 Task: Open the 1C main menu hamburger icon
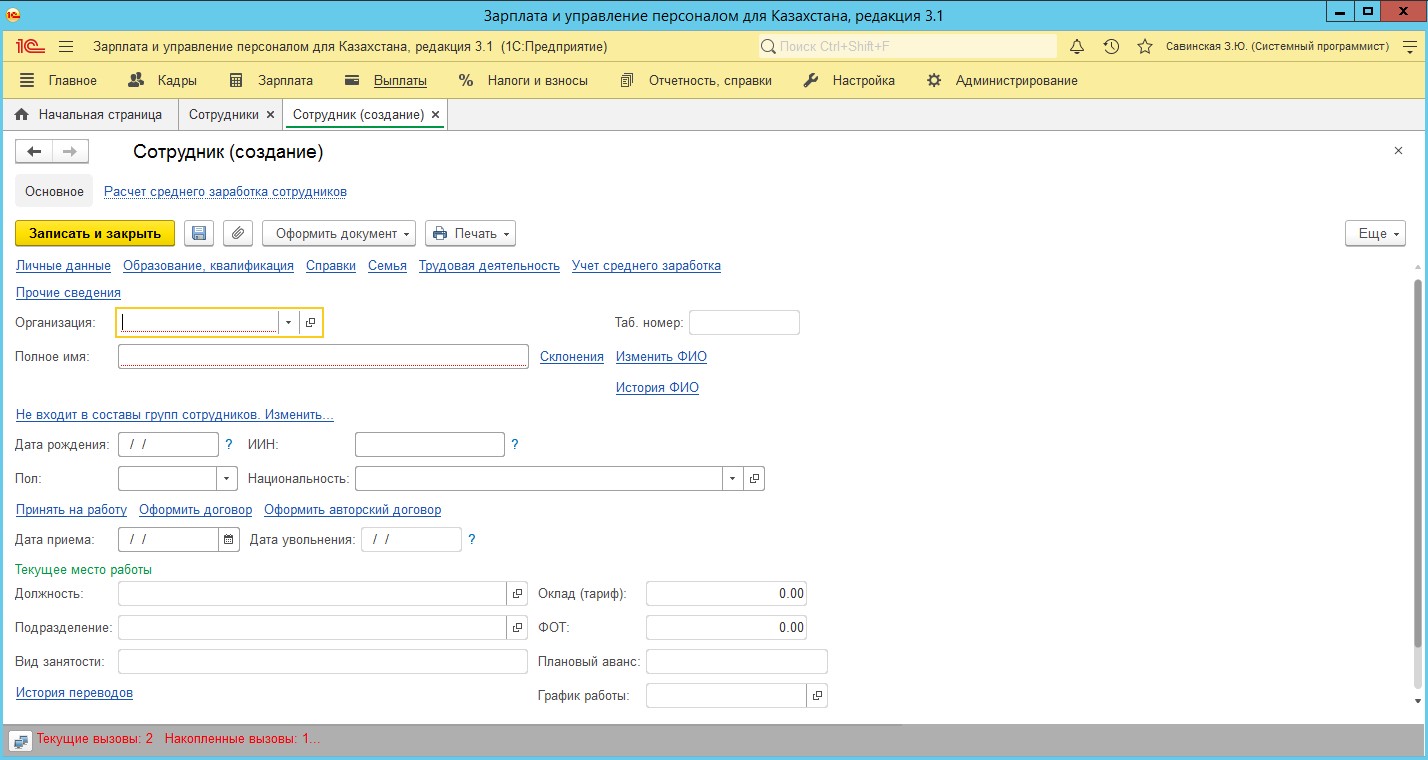click(66, 47)
